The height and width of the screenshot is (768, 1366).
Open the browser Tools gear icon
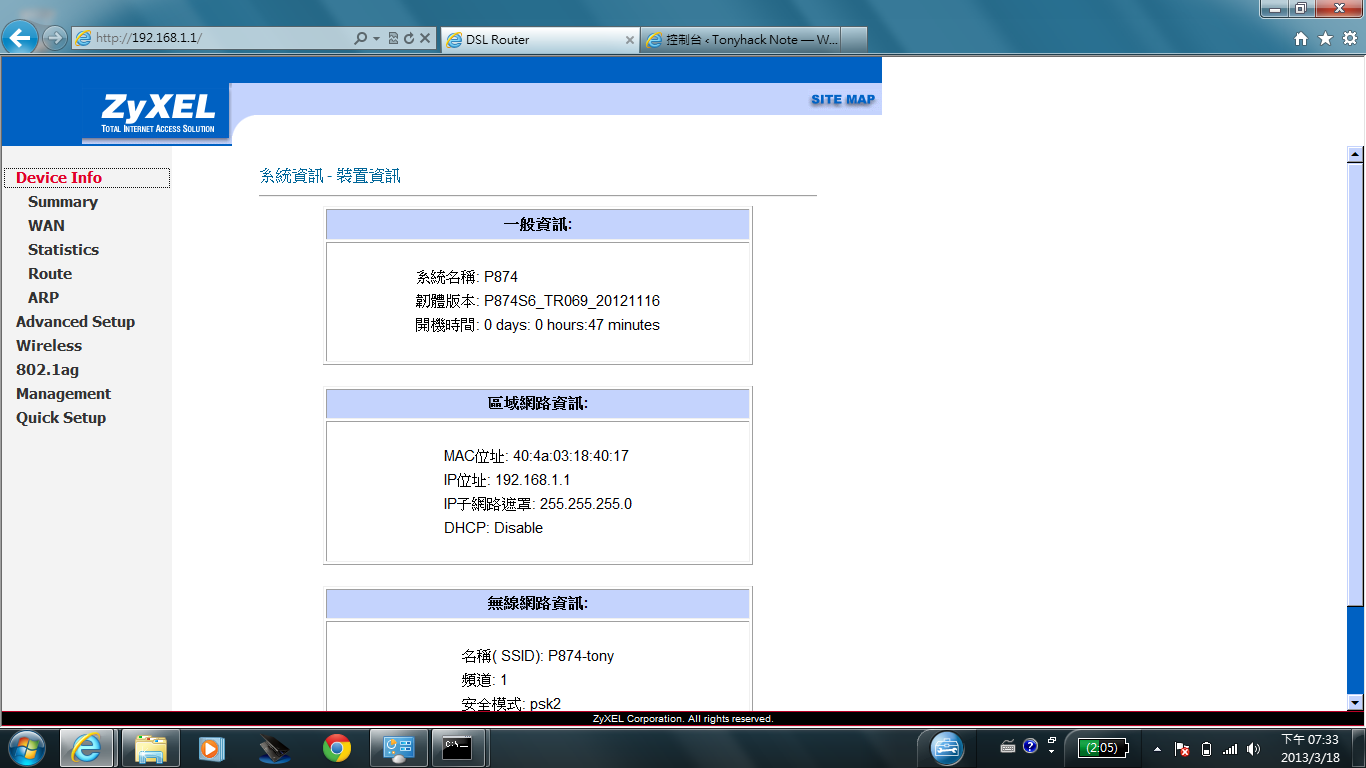coord(1349,38)
